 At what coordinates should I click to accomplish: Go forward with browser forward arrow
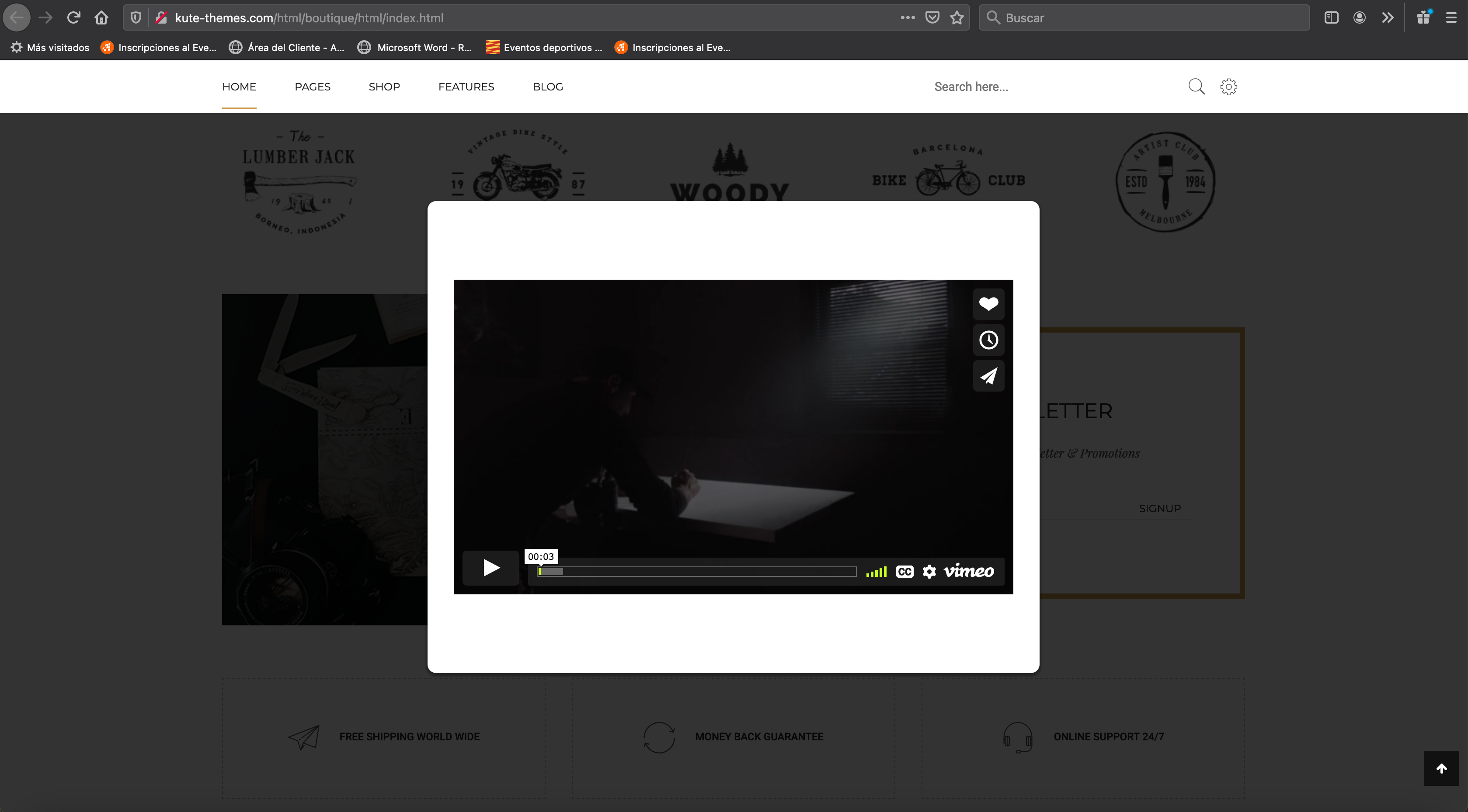[x=45, y=17]
